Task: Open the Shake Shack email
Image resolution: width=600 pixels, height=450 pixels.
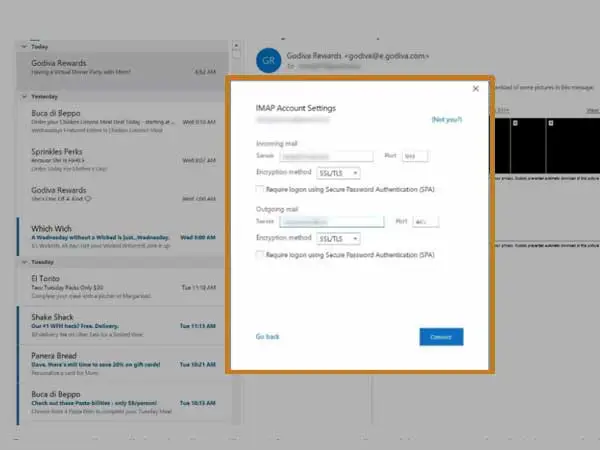Action: (x=122, y=325)
